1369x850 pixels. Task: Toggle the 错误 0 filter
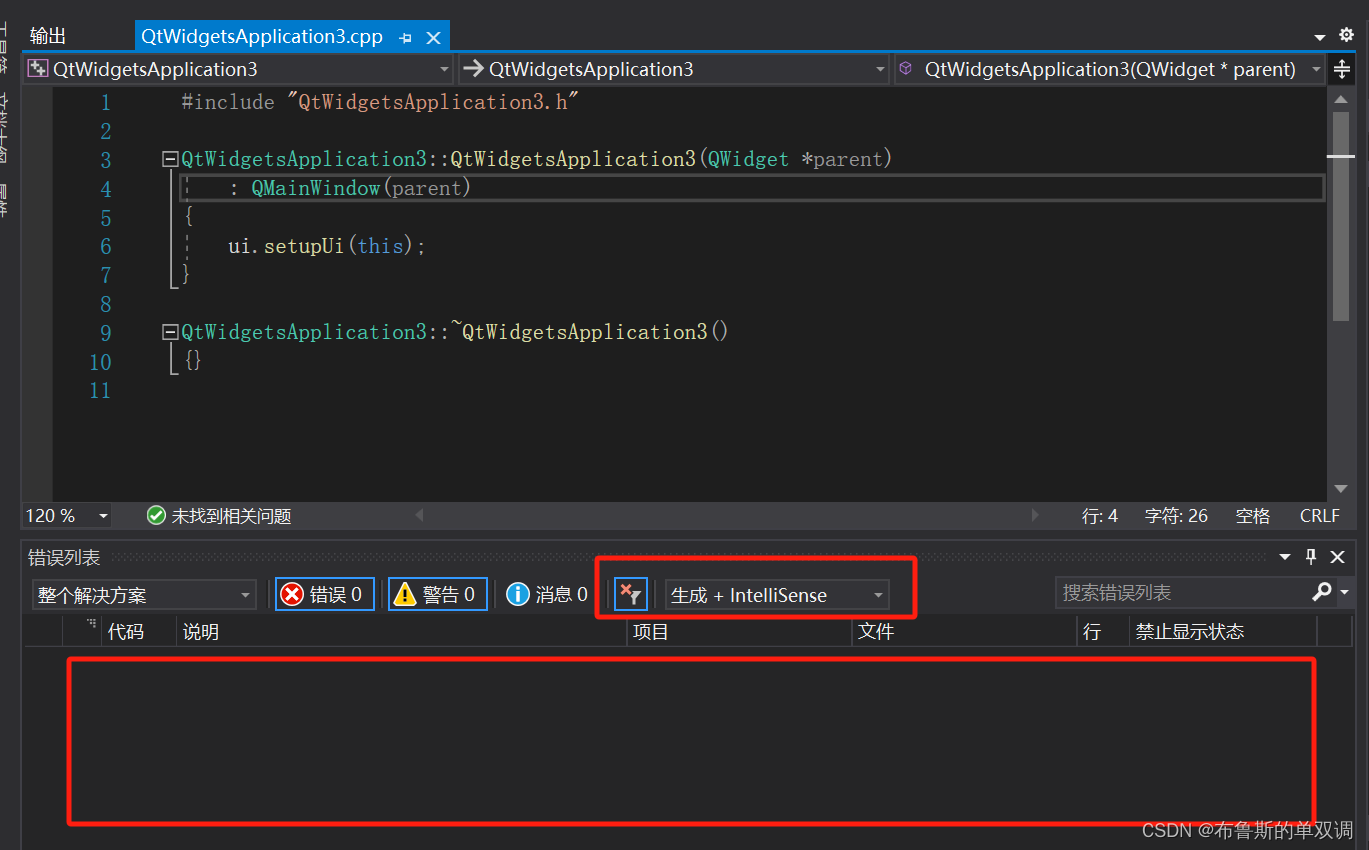(x=324, y=593)
